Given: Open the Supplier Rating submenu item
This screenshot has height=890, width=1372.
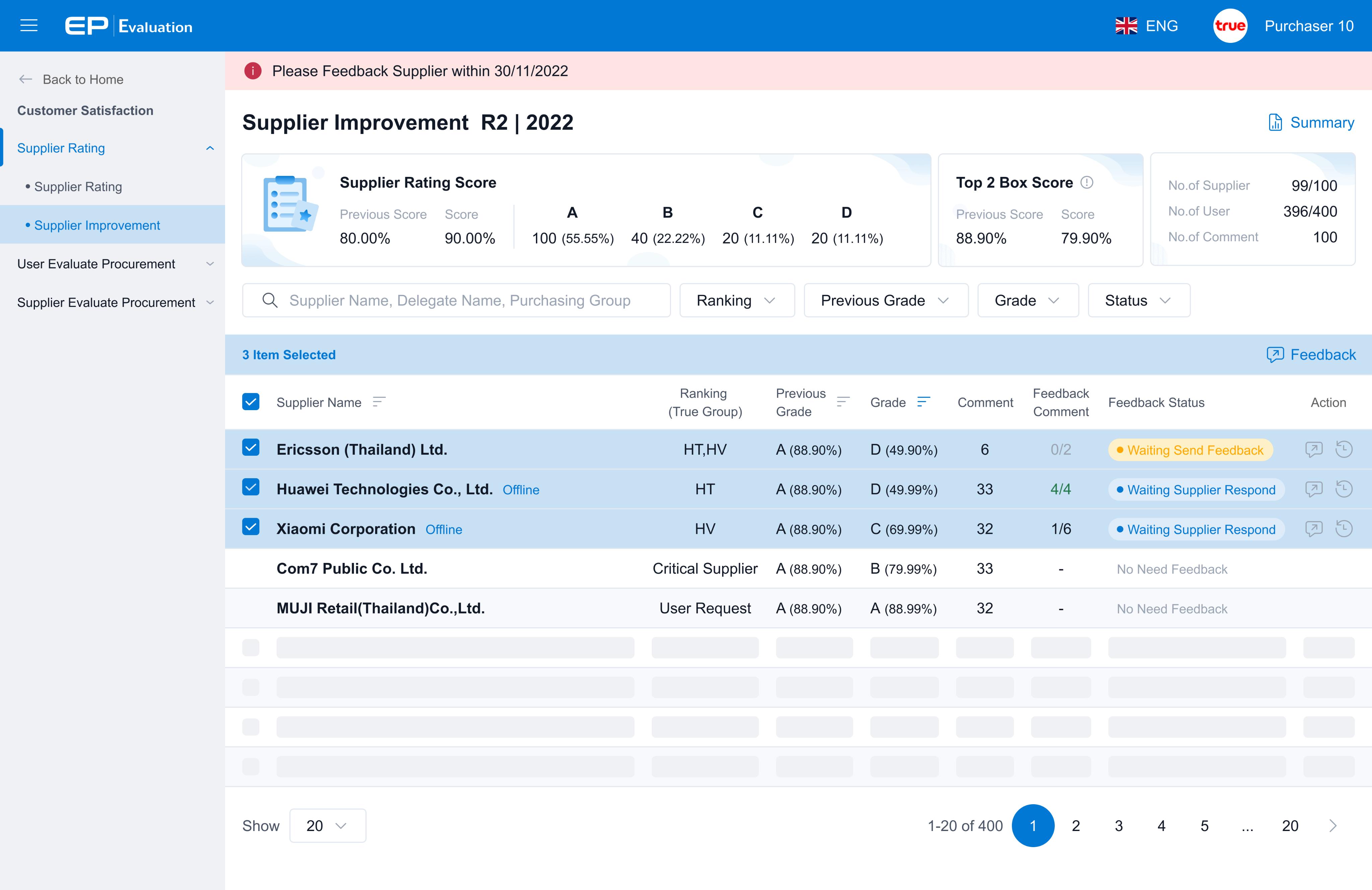Looking at the screenshot, I should click(x=113, y=186).
